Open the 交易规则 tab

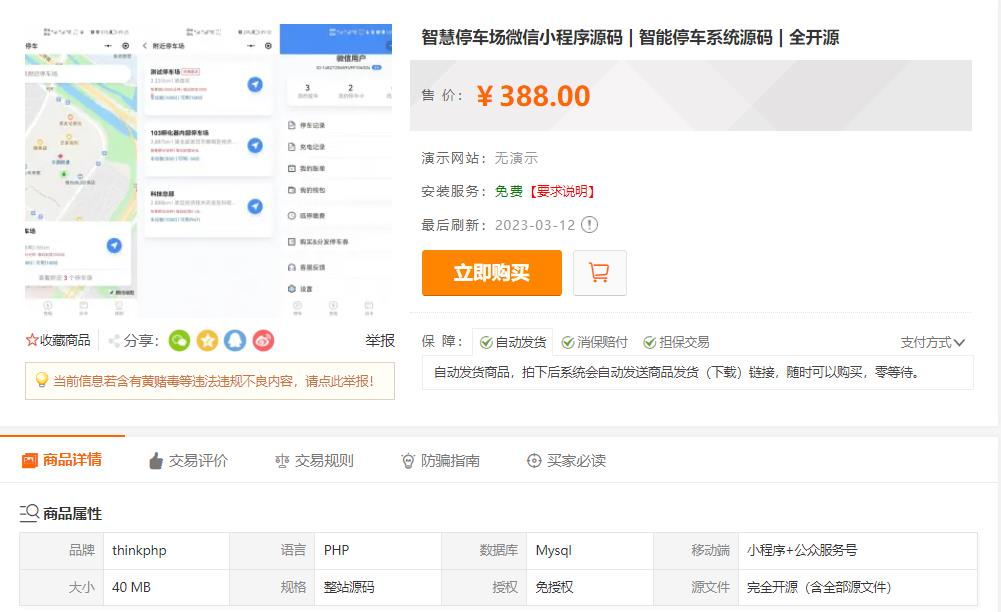pyautogui.click(x=314, y=461)
